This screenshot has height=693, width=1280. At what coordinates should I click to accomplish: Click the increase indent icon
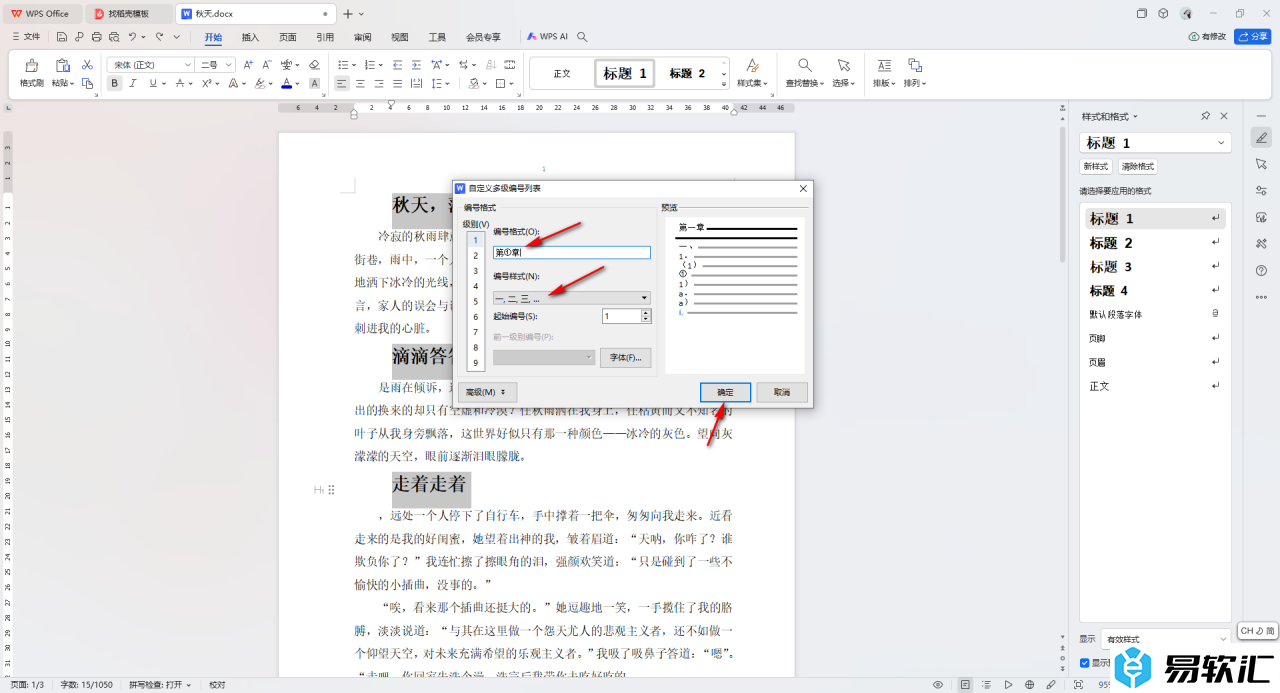pyautogui.click(x=416, y=65)
